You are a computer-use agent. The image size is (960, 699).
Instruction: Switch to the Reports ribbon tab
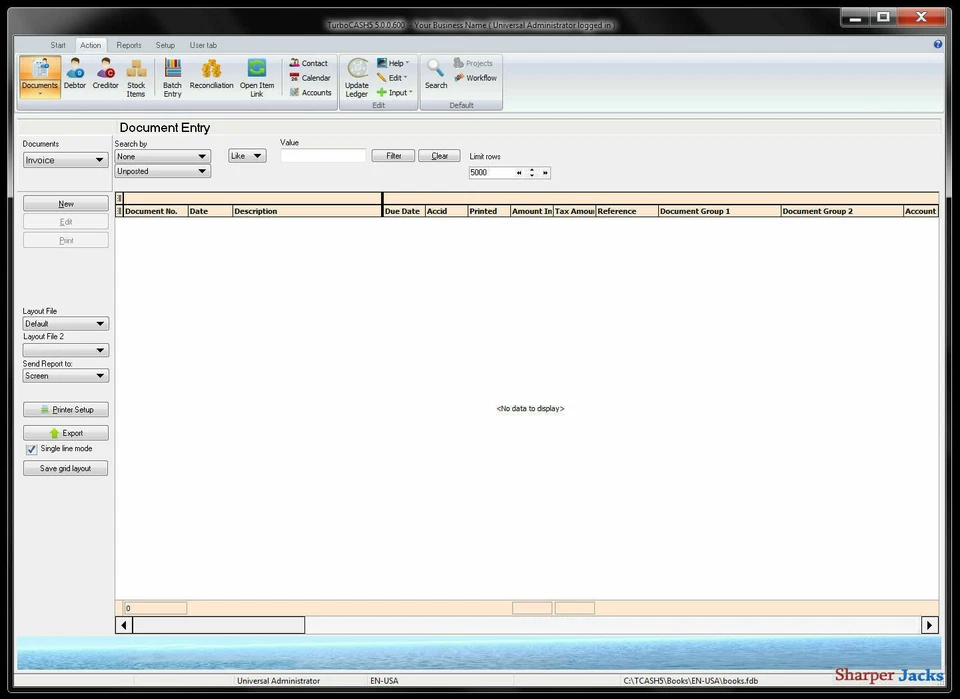129,44
